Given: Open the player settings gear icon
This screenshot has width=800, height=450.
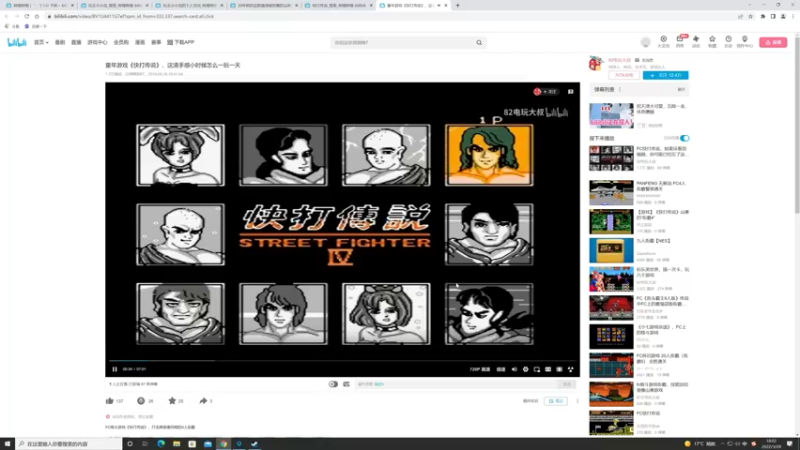Looking at the screenshot, I should pyautogui.click(x=526, y=369).
